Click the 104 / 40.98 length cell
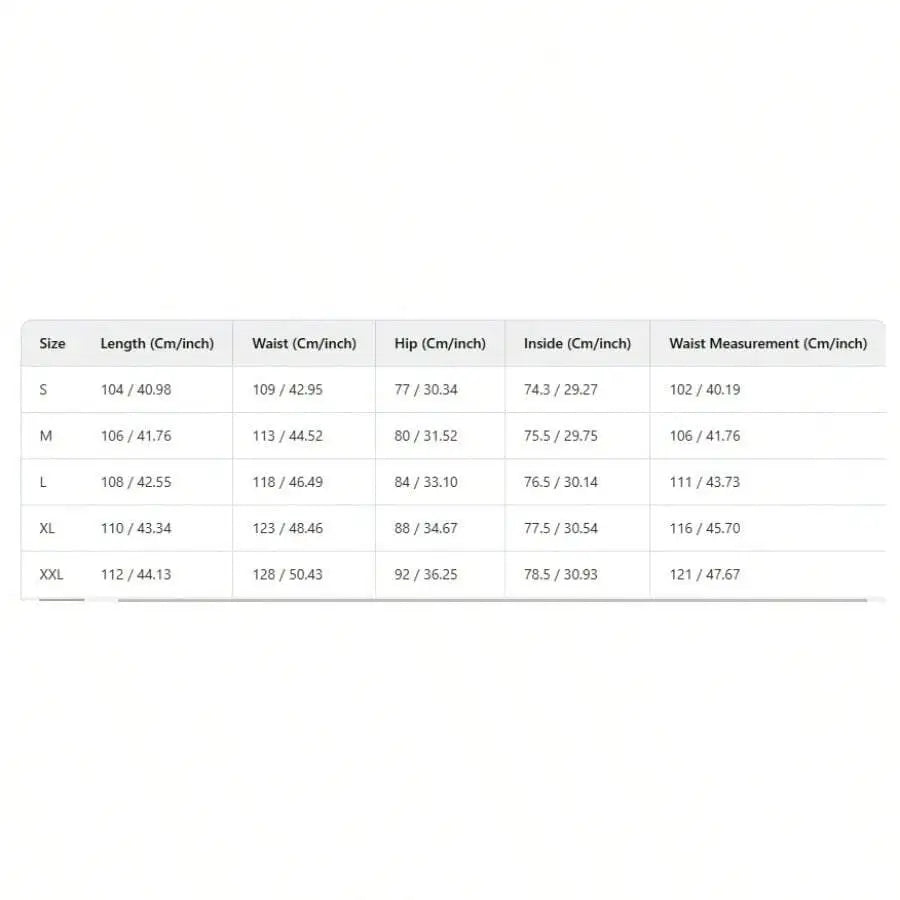The width and height of the screenshot is (900, 900). pos(136,390)
